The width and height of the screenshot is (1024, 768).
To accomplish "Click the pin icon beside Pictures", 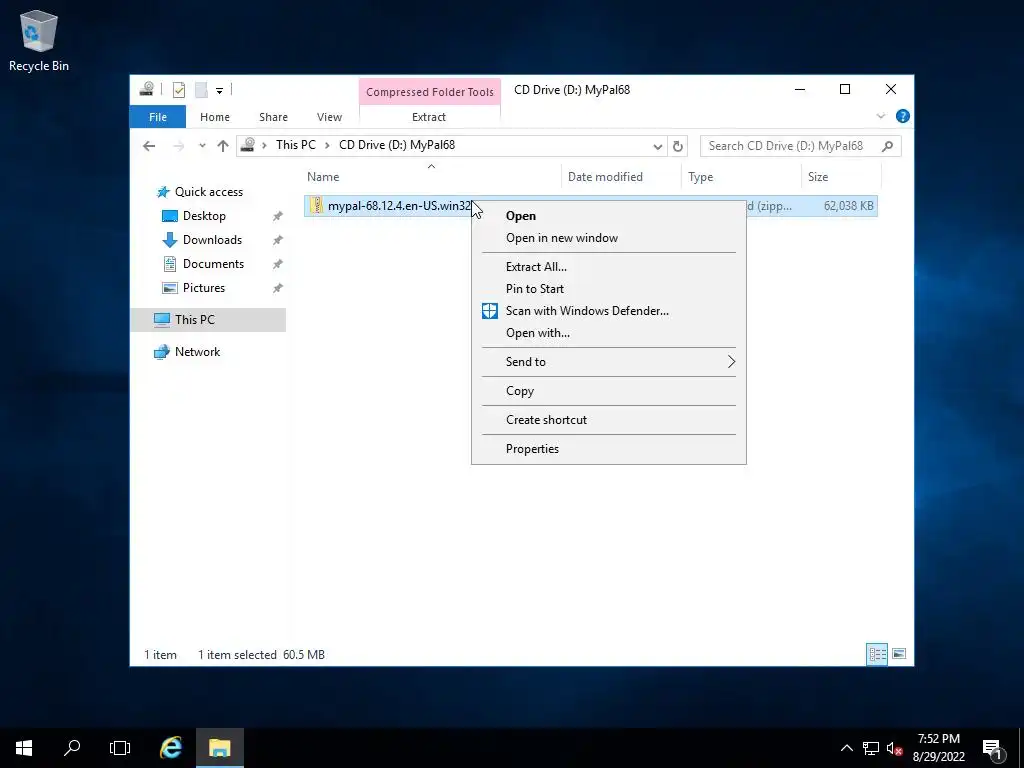I will [x=278, y=288].
